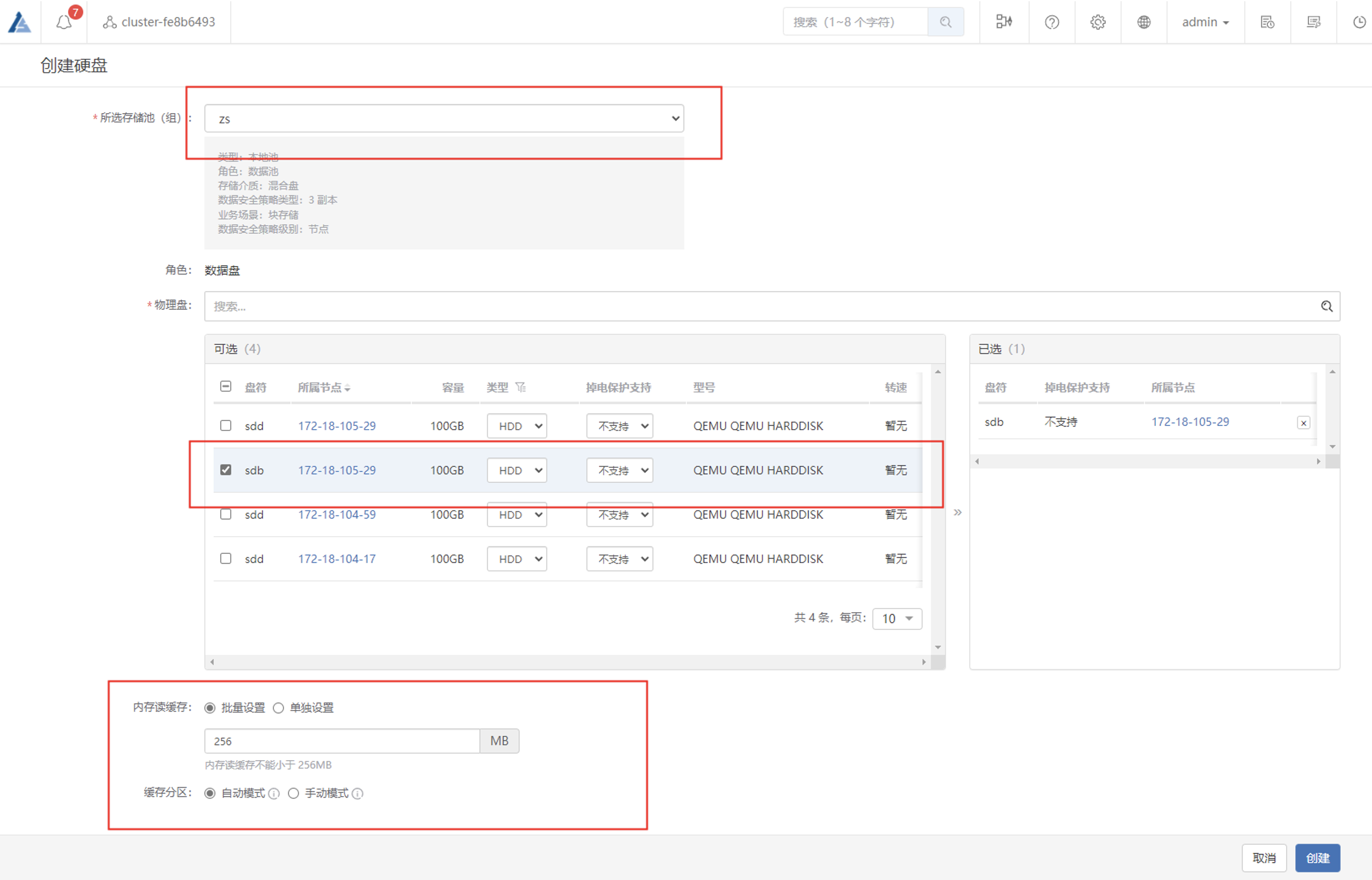This screenshot has width=1372, height=880.
Task: Open the storage pool zs dropdown
Action: (444, 119)
